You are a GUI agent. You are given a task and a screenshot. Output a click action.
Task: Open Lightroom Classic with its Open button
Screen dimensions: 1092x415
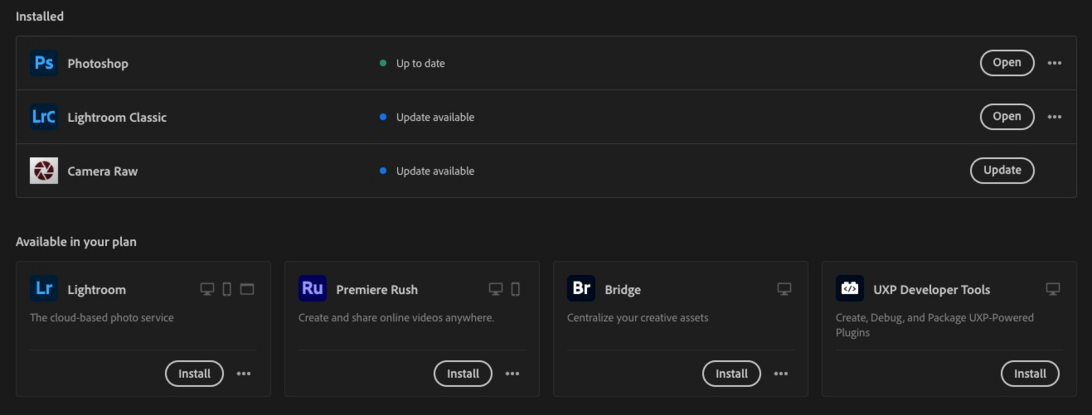[1006, 117]
